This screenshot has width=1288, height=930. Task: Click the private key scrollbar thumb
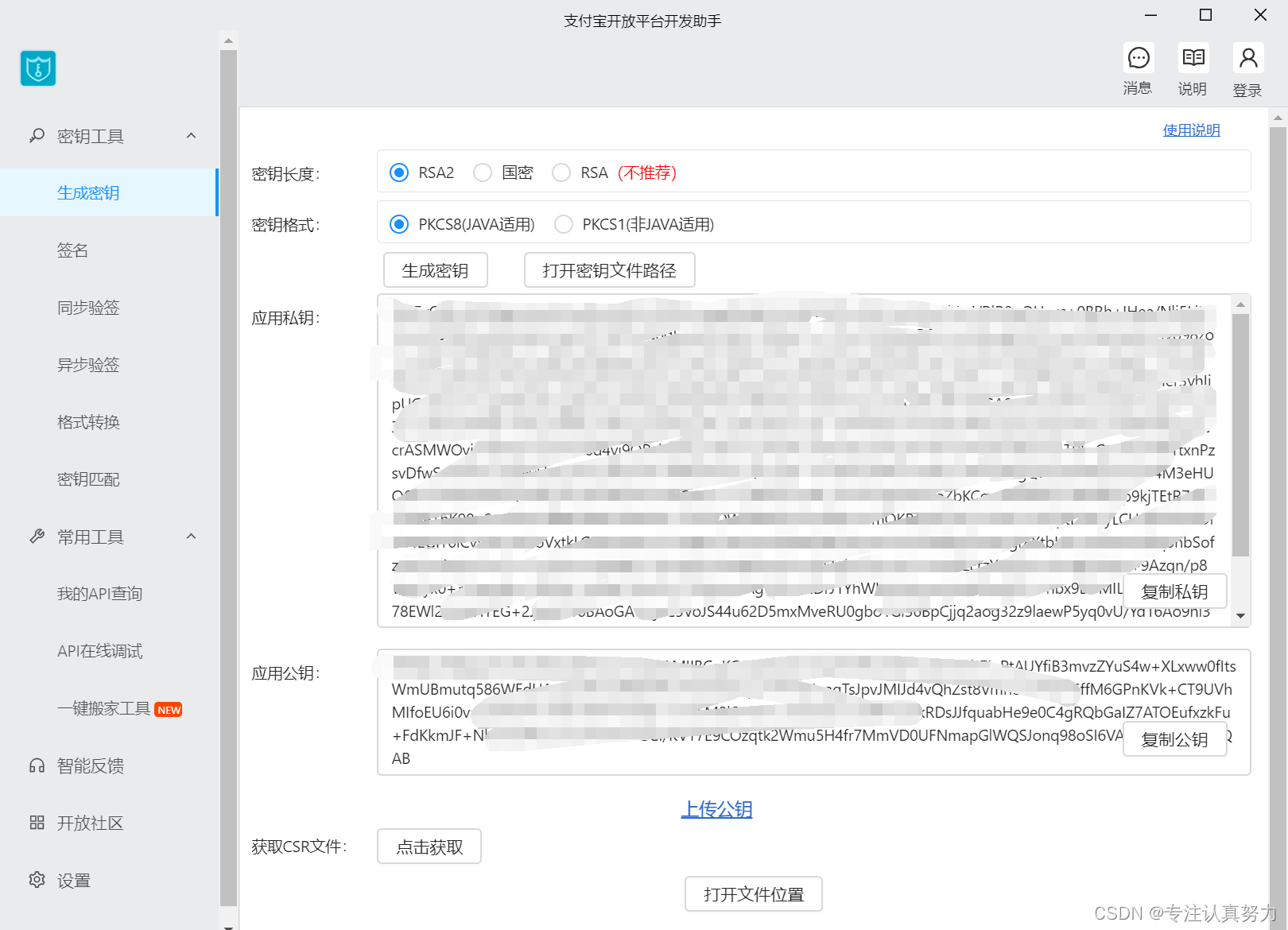pyautogui.click(x=1240, y=435)
